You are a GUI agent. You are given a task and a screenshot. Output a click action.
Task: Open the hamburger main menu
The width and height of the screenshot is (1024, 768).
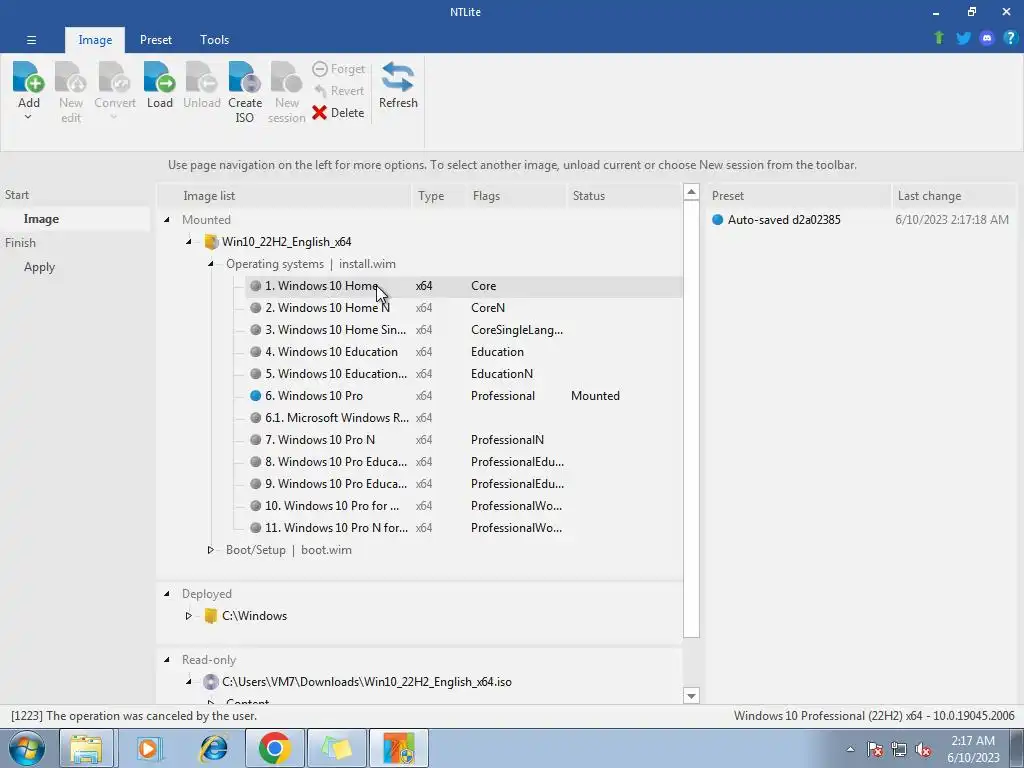pyautogui.click(x=31, y=40)
